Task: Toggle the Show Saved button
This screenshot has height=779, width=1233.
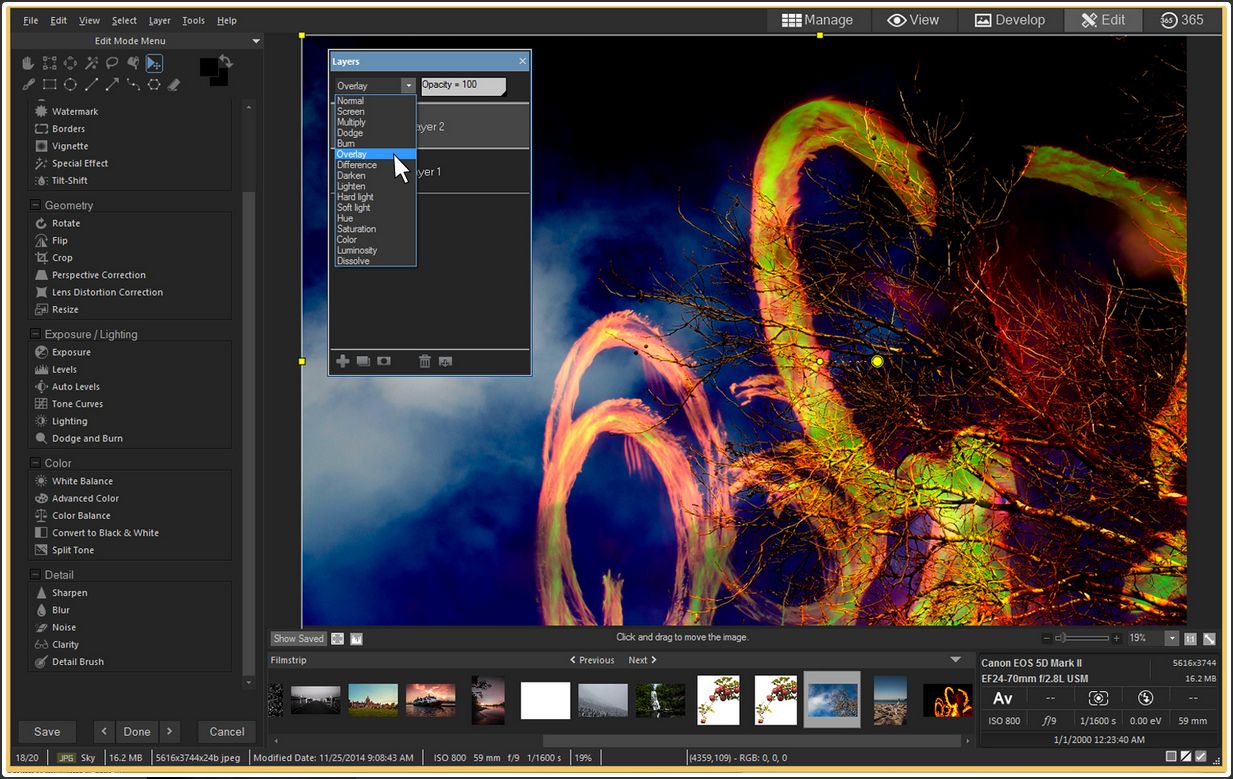Action: (x=298, y=638)
